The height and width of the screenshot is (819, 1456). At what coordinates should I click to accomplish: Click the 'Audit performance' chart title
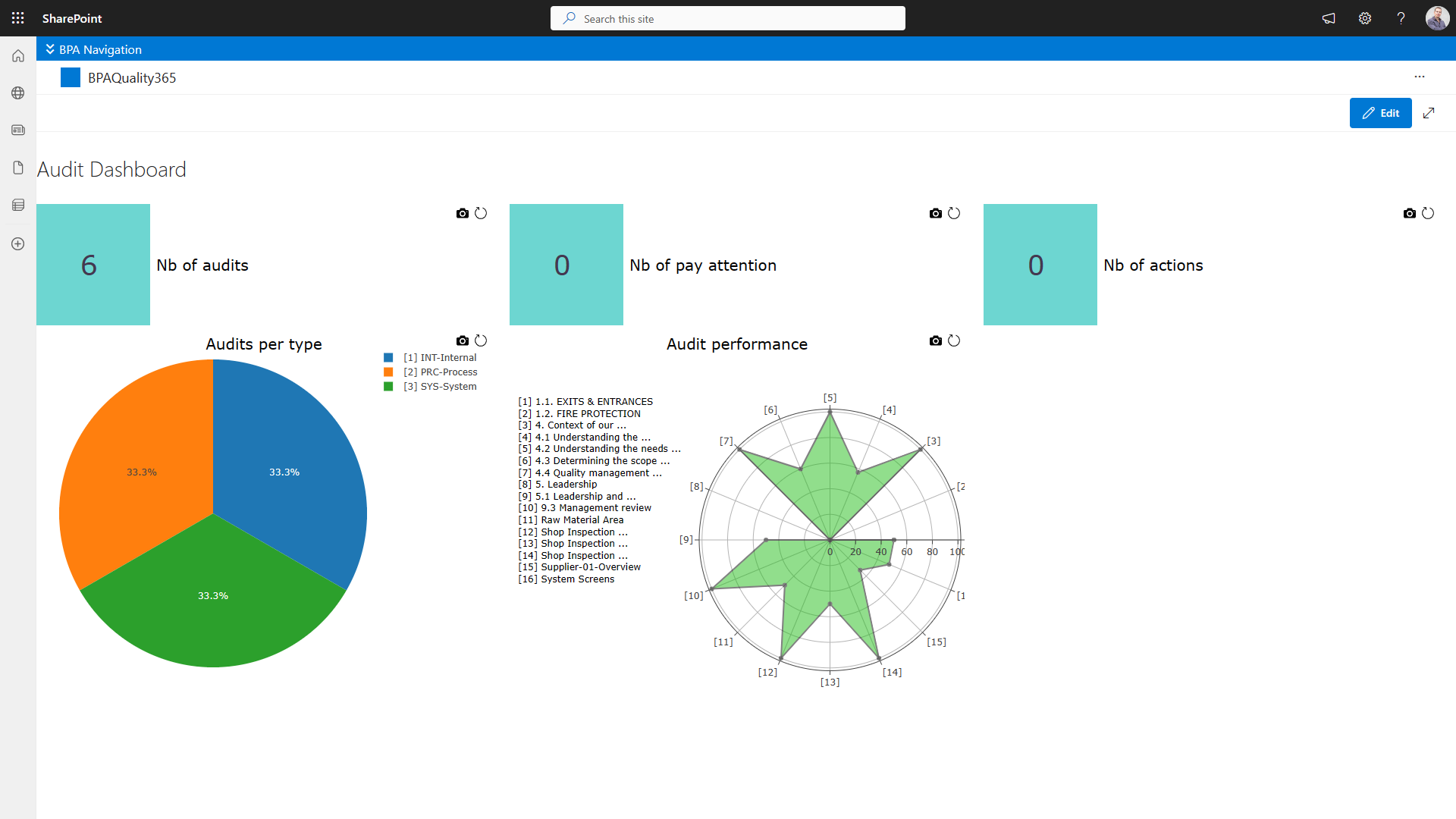coord(737,344)
